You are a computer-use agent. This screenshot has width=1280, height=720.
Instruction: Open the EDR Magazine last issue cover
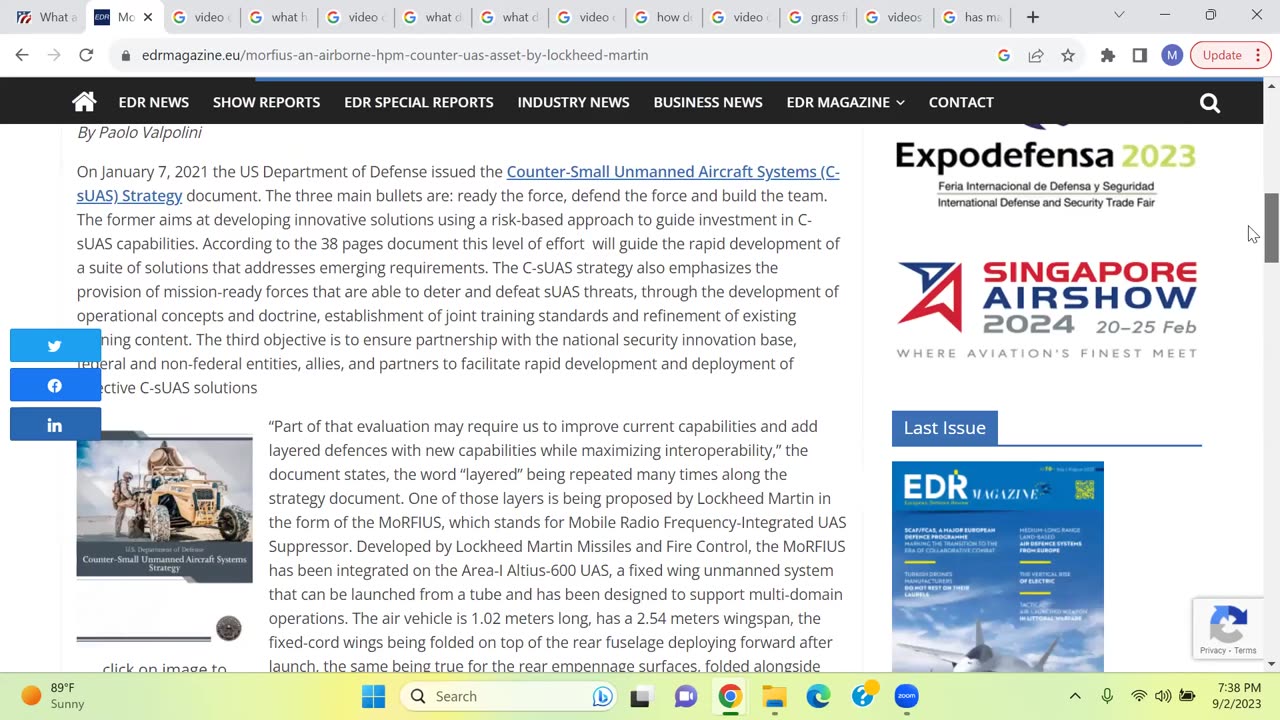tap(998, 566)
